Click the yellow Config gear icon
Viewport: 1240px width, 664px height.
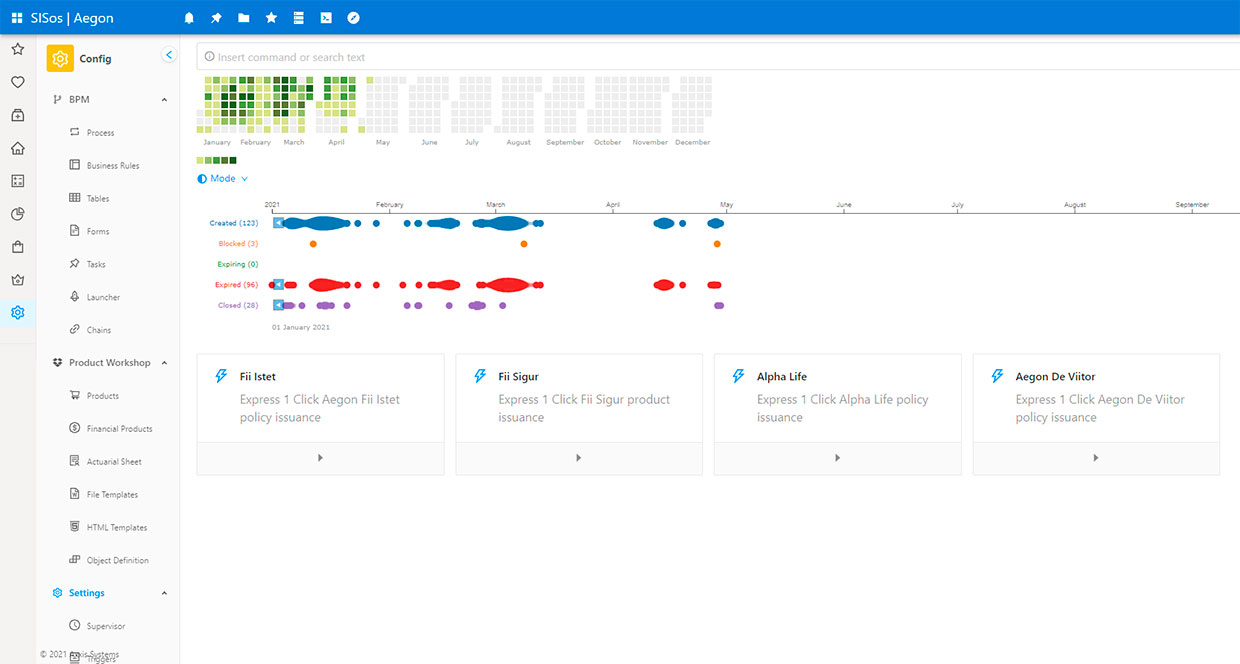click(x=60, y=59)
